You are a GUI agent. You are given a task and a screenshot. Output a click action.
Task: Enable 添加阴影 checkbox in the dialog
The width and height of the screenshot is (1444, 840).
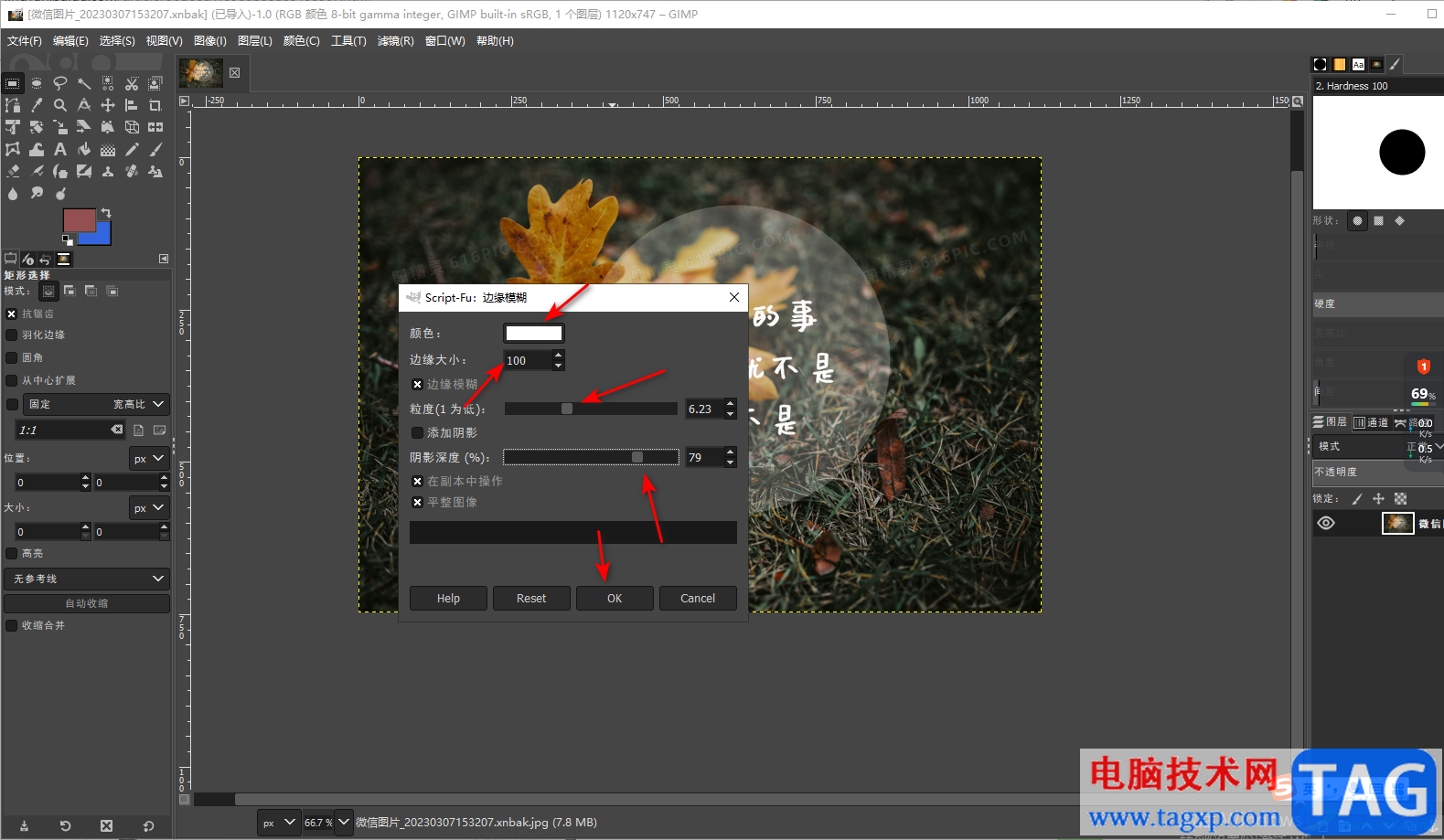pos(417,432)
